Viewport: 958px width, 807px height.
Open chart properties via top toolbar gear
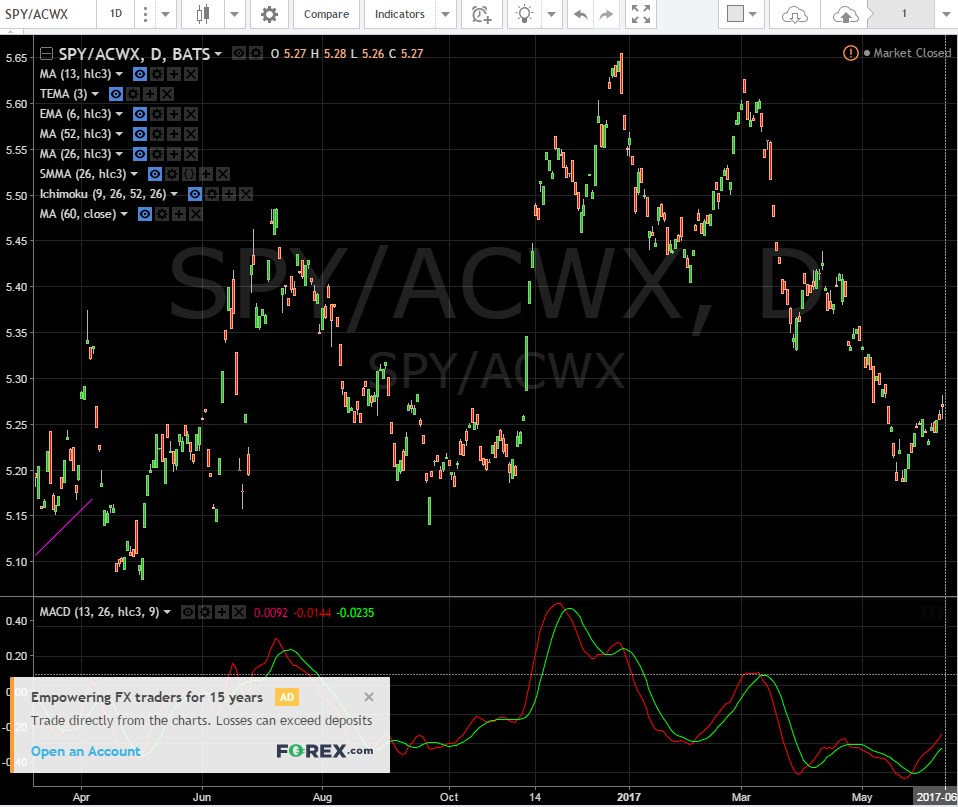coord(269,14)
